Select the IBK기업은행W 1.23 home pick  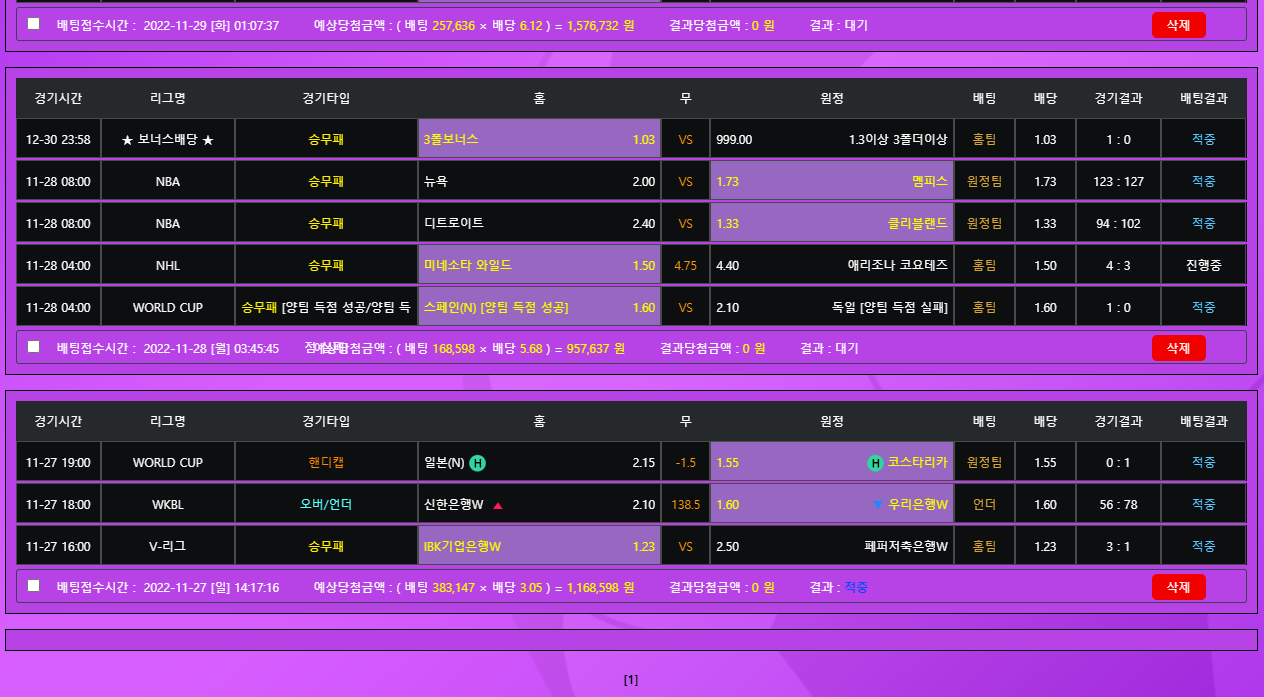click(539, 547)
